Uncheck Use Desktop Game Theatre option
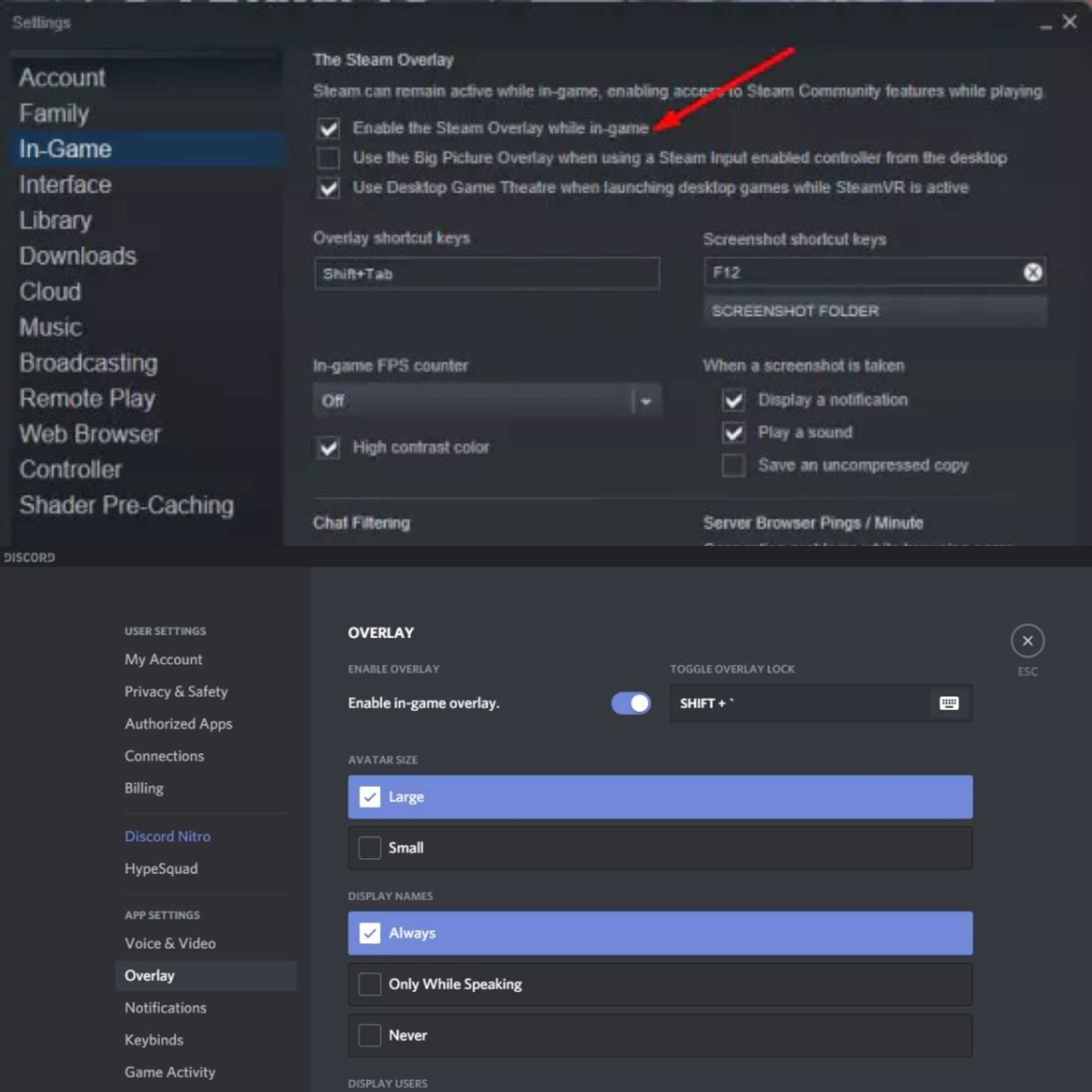 coord(329,189)
